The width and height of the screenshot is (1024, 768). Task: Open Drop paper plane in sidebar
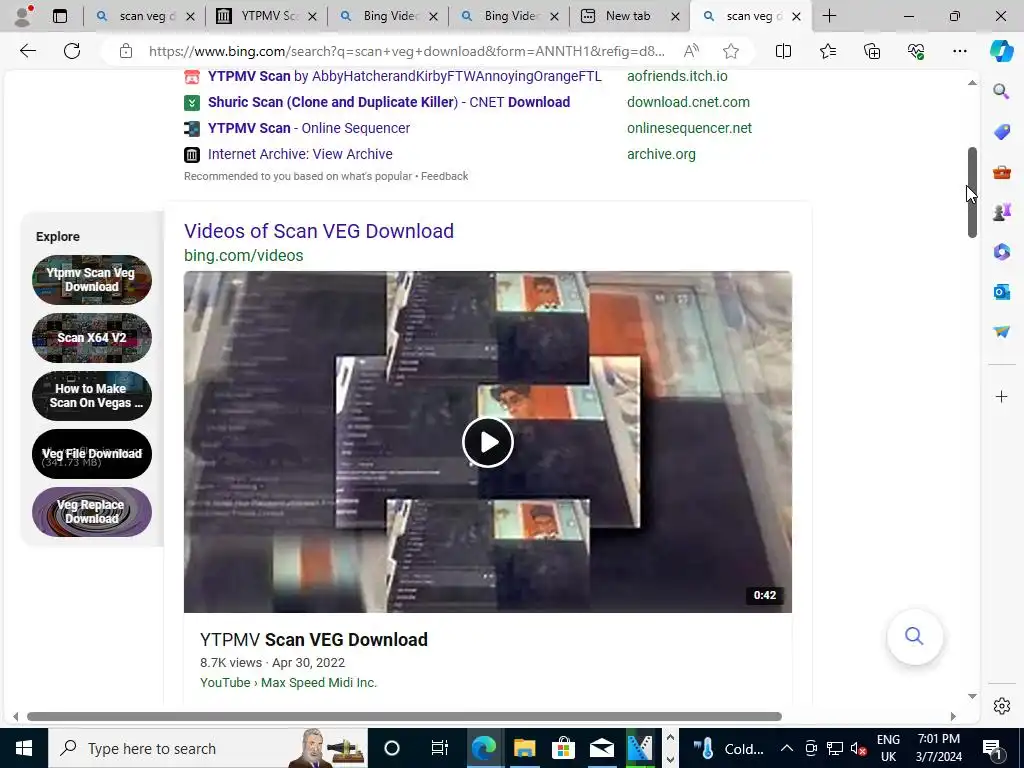1001,332
